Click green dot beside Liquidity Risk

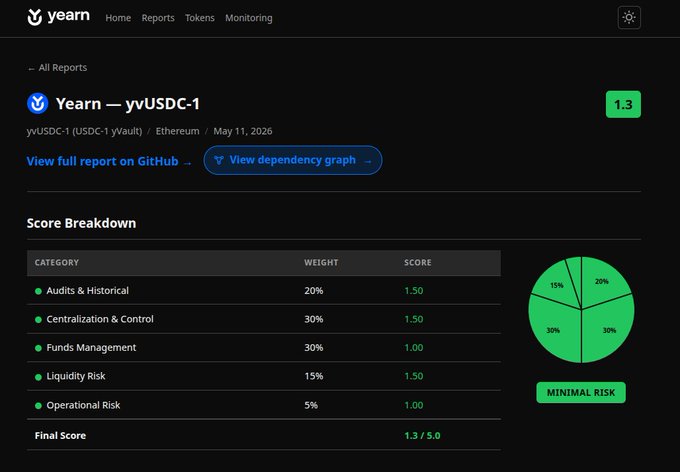tap(38, 377)
